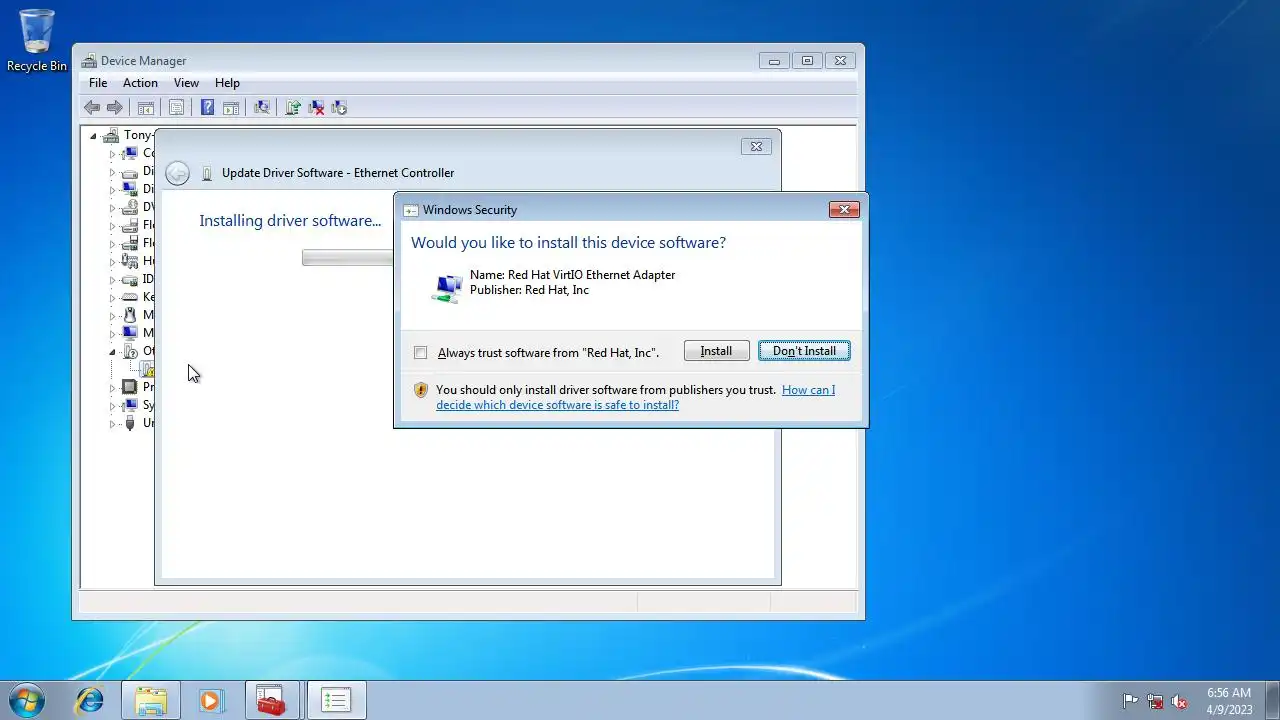Click Back arrow in Update Driver Software wizard
This screenshot has width=1280, height=720.
[x=177, y=173]
